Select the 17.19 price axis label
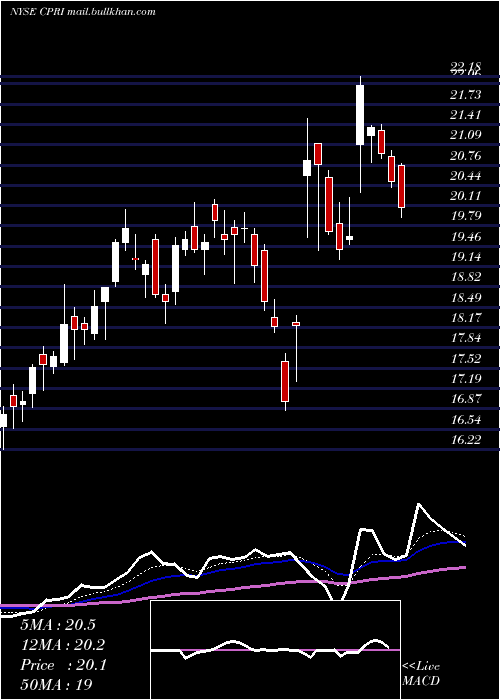500x700 pixels. pos(466,378)
